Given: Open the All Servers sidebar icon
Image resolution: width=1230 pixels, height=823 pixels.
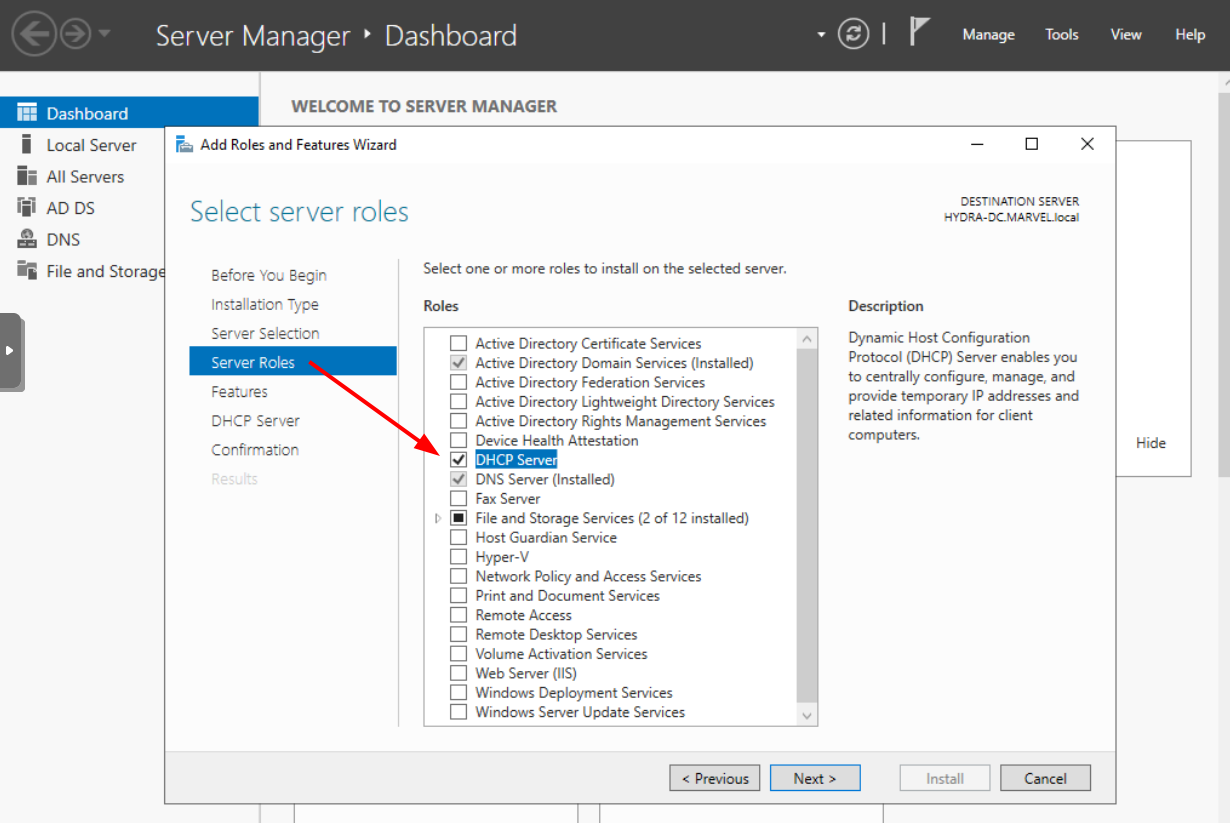Looking at the screenshot, I should pos(27,177).
